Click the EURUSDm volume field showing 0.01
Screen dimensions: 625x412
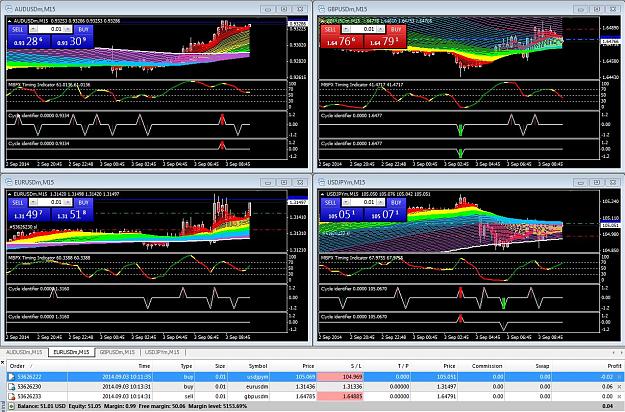(x=51, y=202)
